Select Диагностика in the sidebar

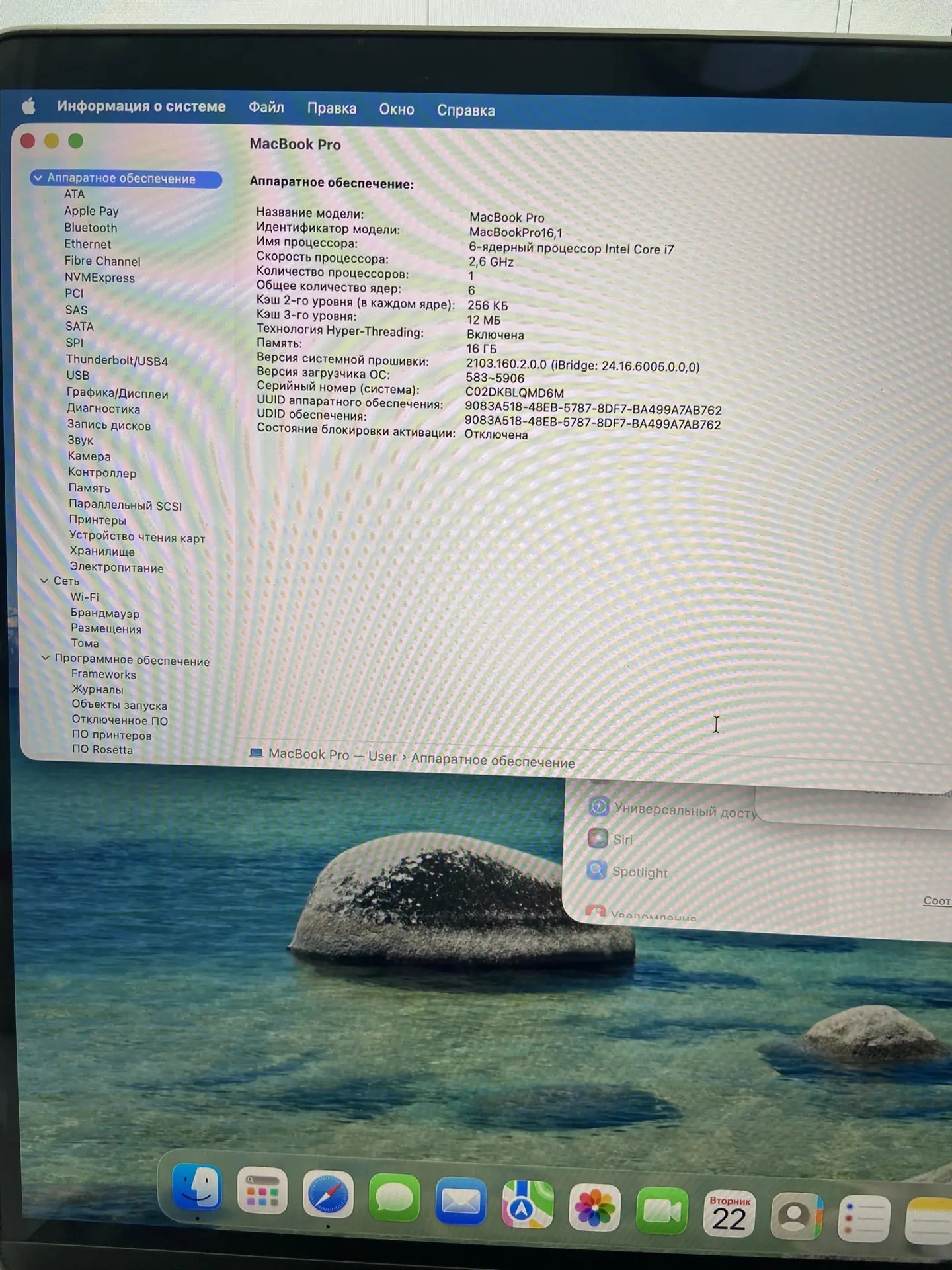(x=103, y=409)
